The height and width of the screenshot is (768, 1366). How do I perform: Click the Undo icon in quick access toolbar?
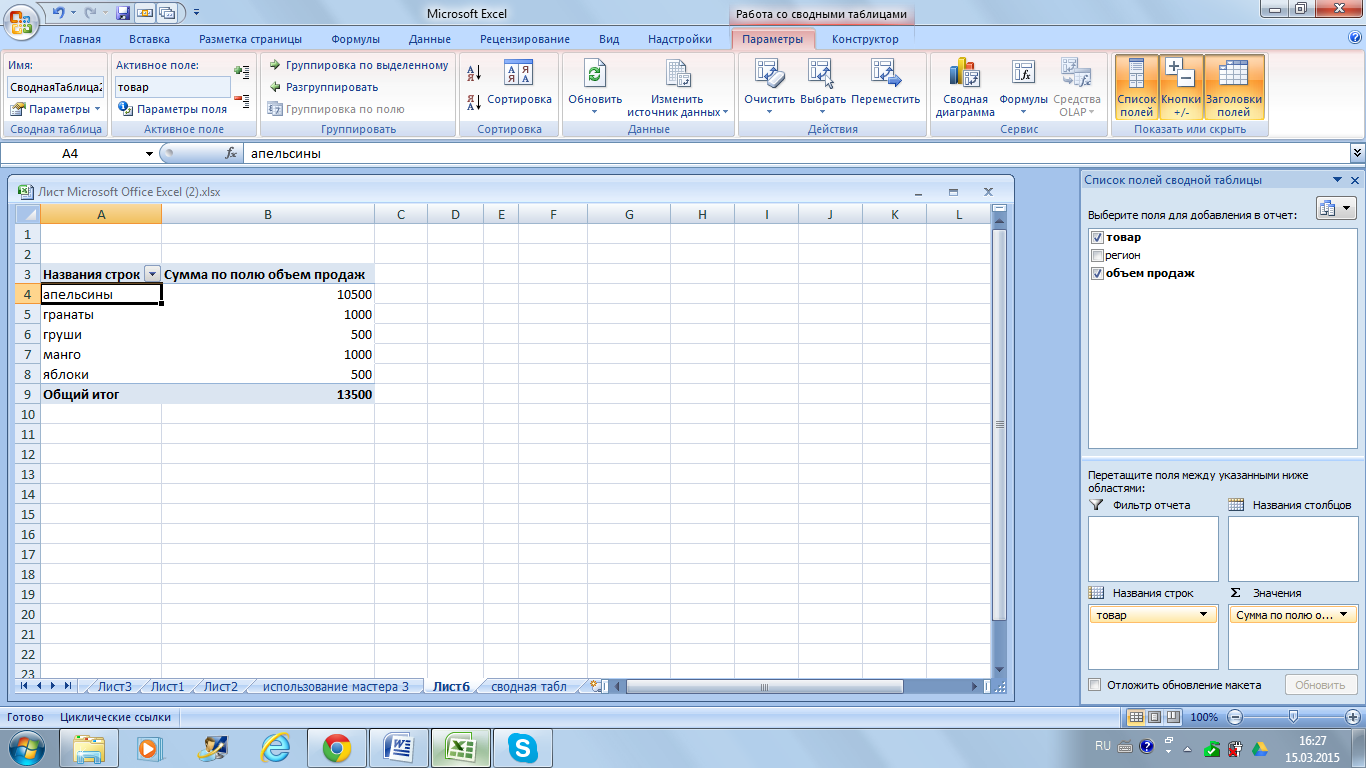pyautogui.click(x=60, y=13)
